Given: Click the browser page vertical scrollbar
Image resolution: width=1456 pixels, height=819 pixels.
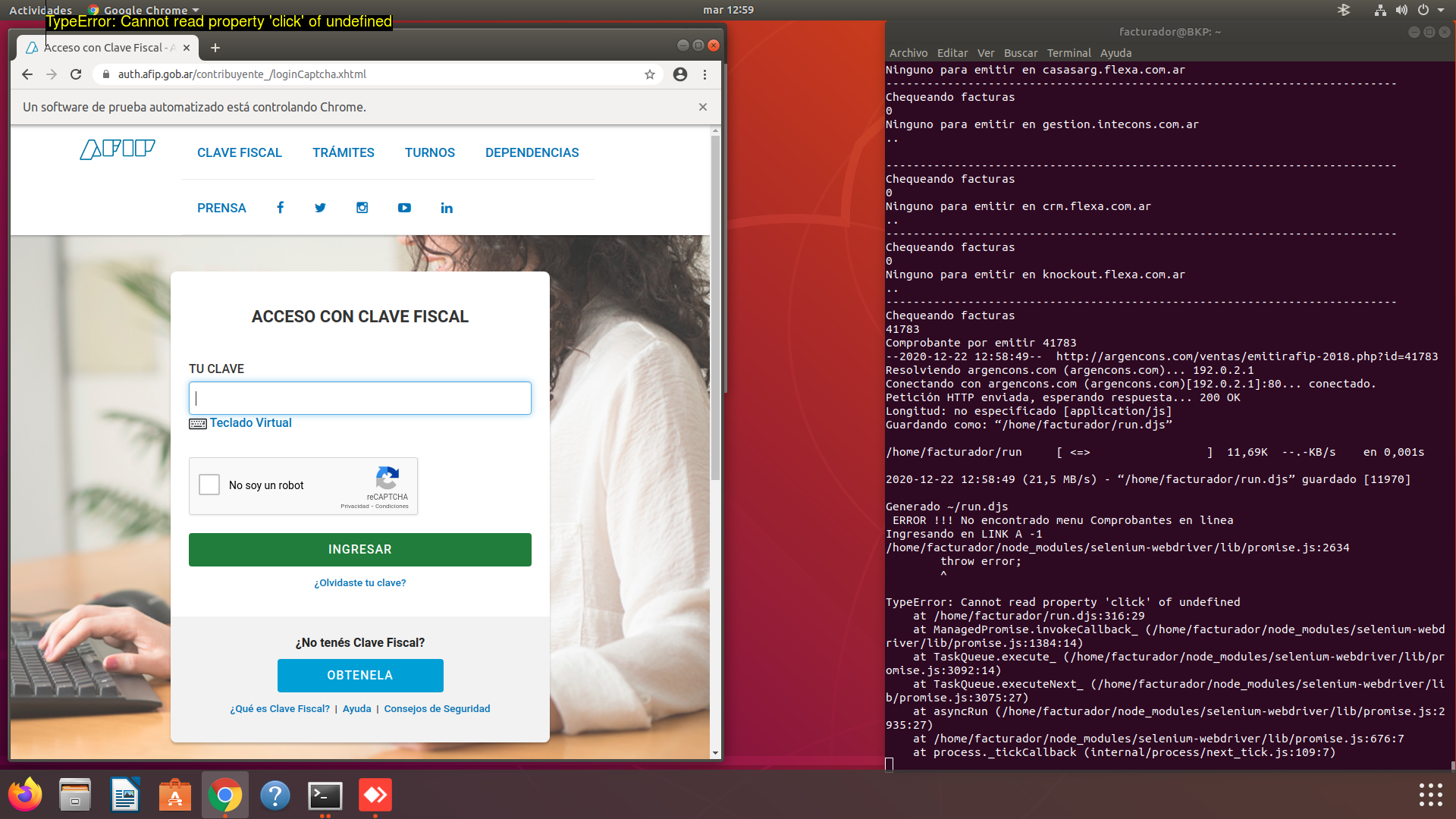Looking at the screenshot, I should click(x=715, y=307).
